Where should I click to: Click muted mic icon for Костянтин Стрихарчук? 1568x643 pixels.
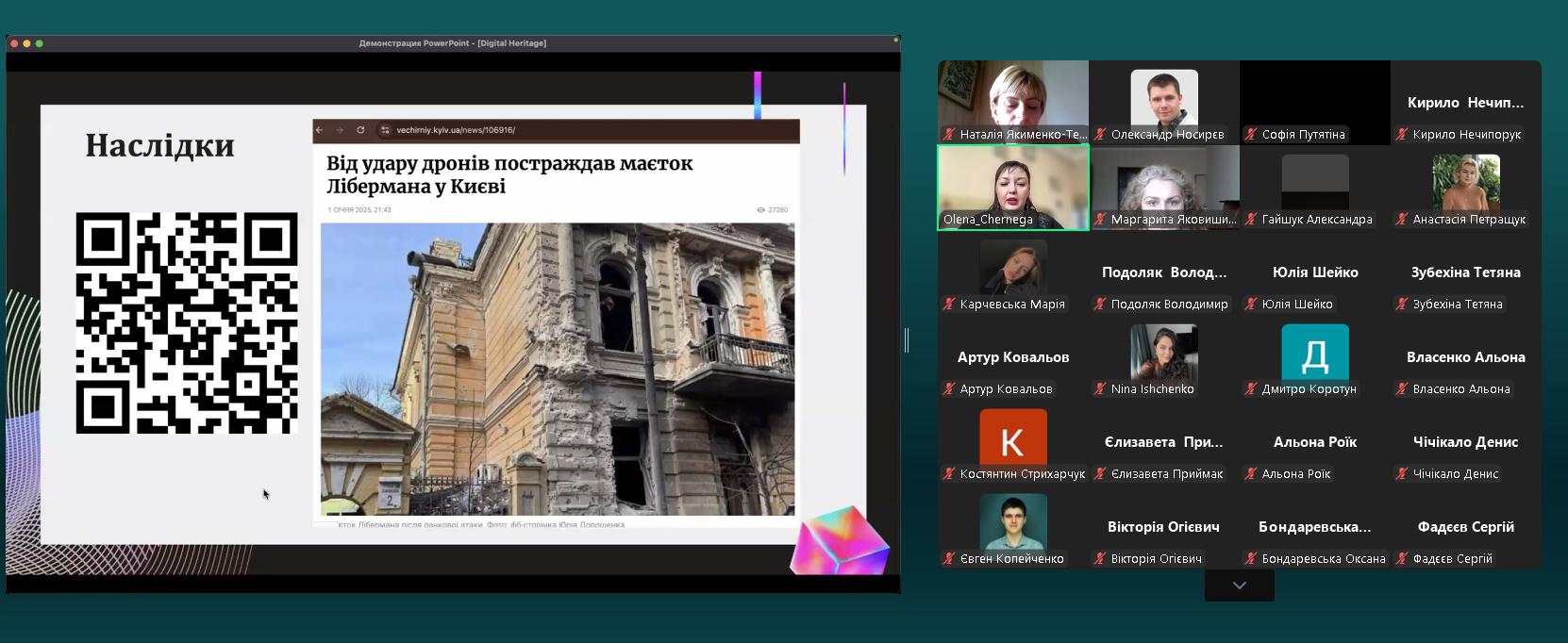(x=950, y=474)
